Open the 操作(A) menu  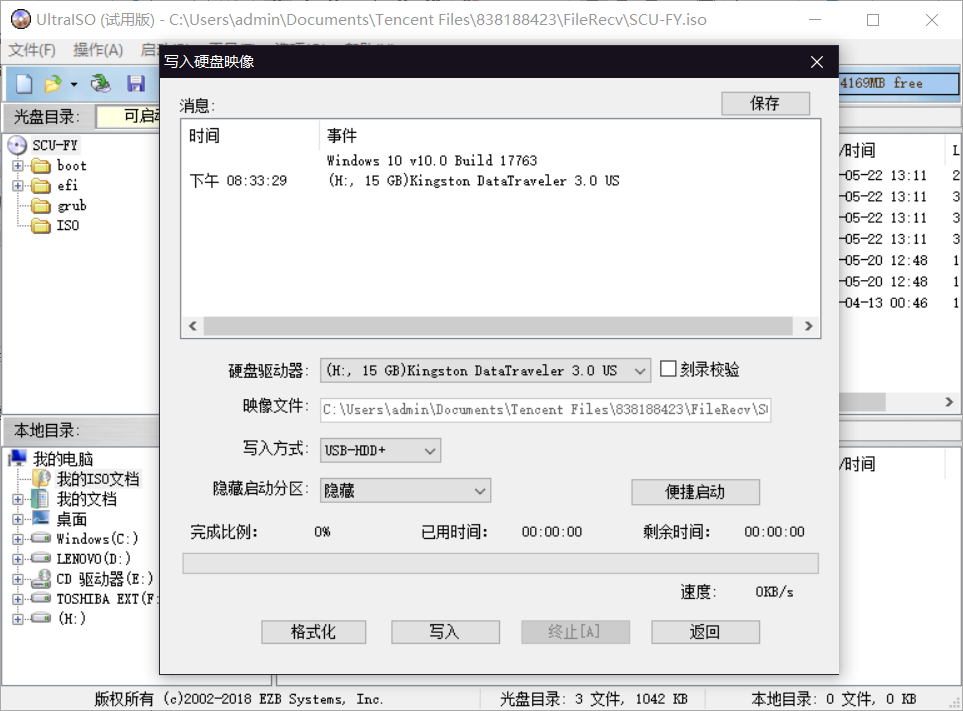(x=98, y=50)
